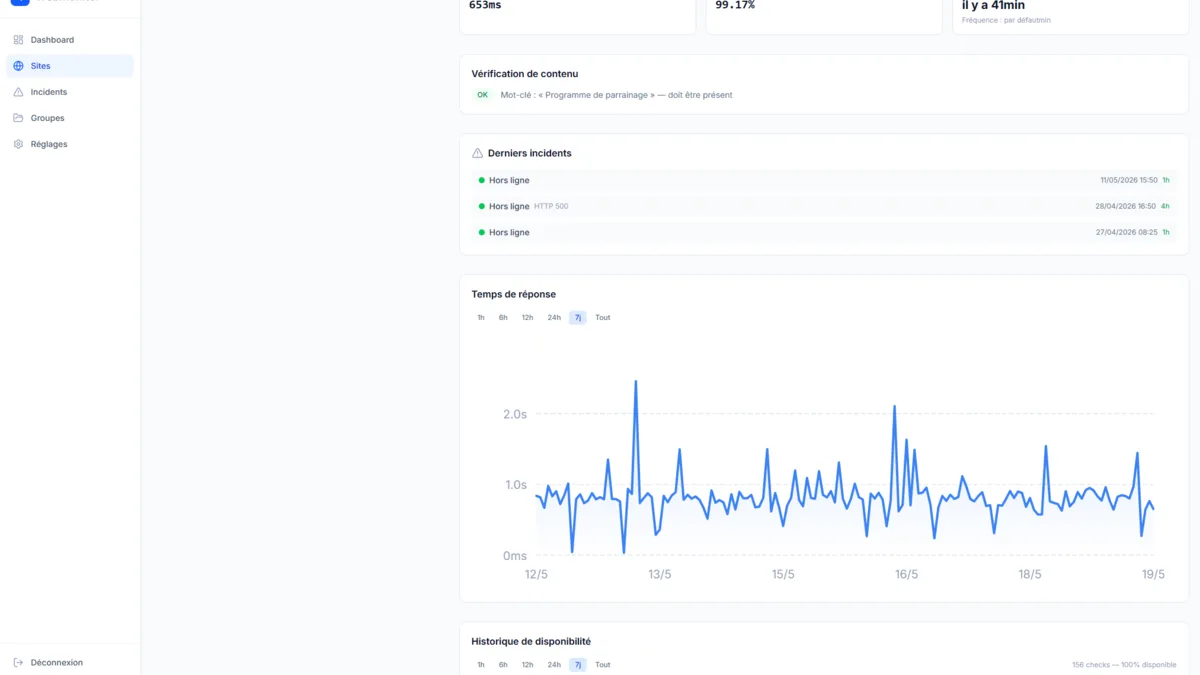Viewport: 1200px width, 675px height.
Task: Click the 4h duration badge of HTTP 500 incident
Action: (1165, 206)
